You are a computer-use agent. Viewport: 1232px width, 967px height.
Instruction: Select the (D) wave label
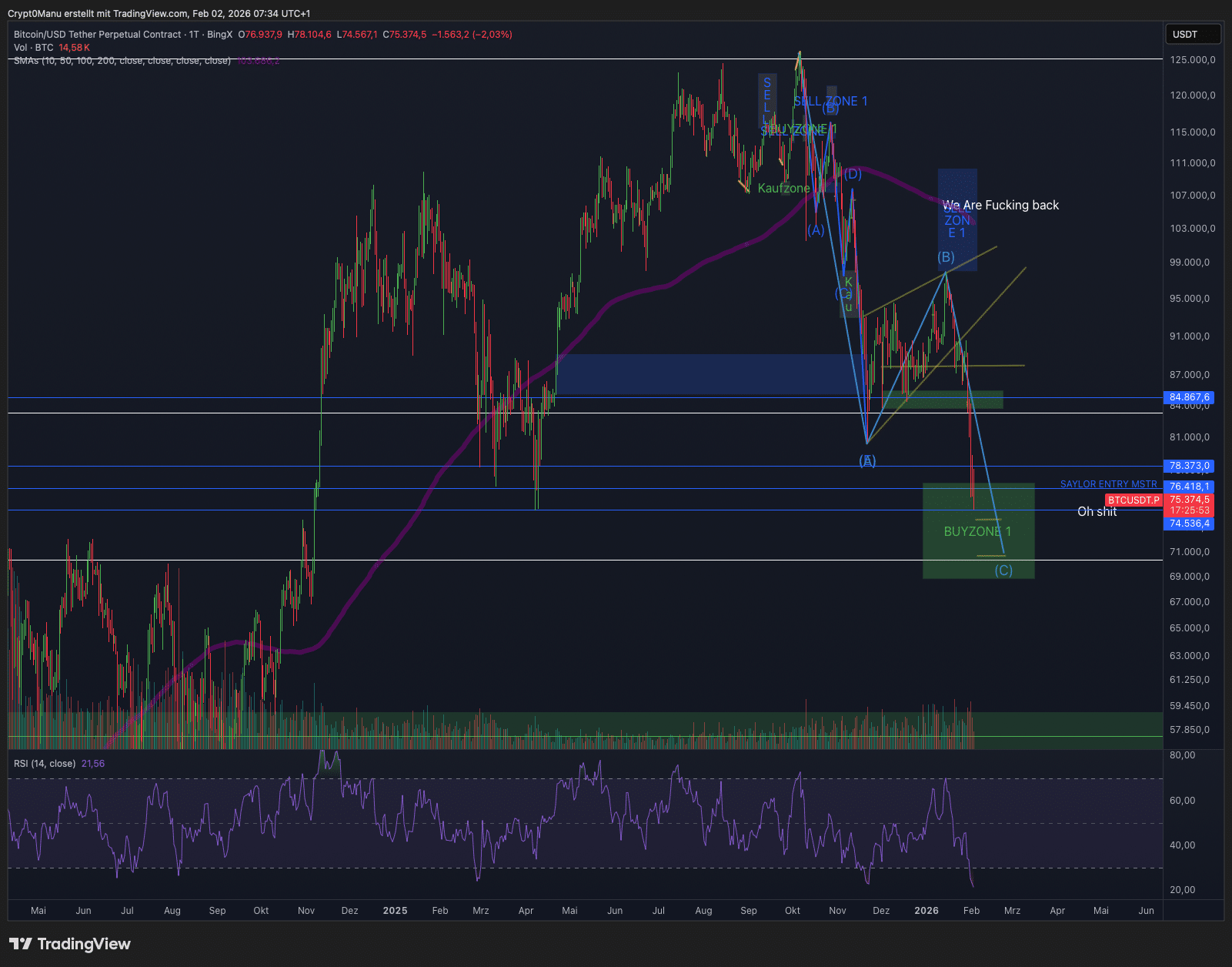pyautogui.click(x=853, y=174)
